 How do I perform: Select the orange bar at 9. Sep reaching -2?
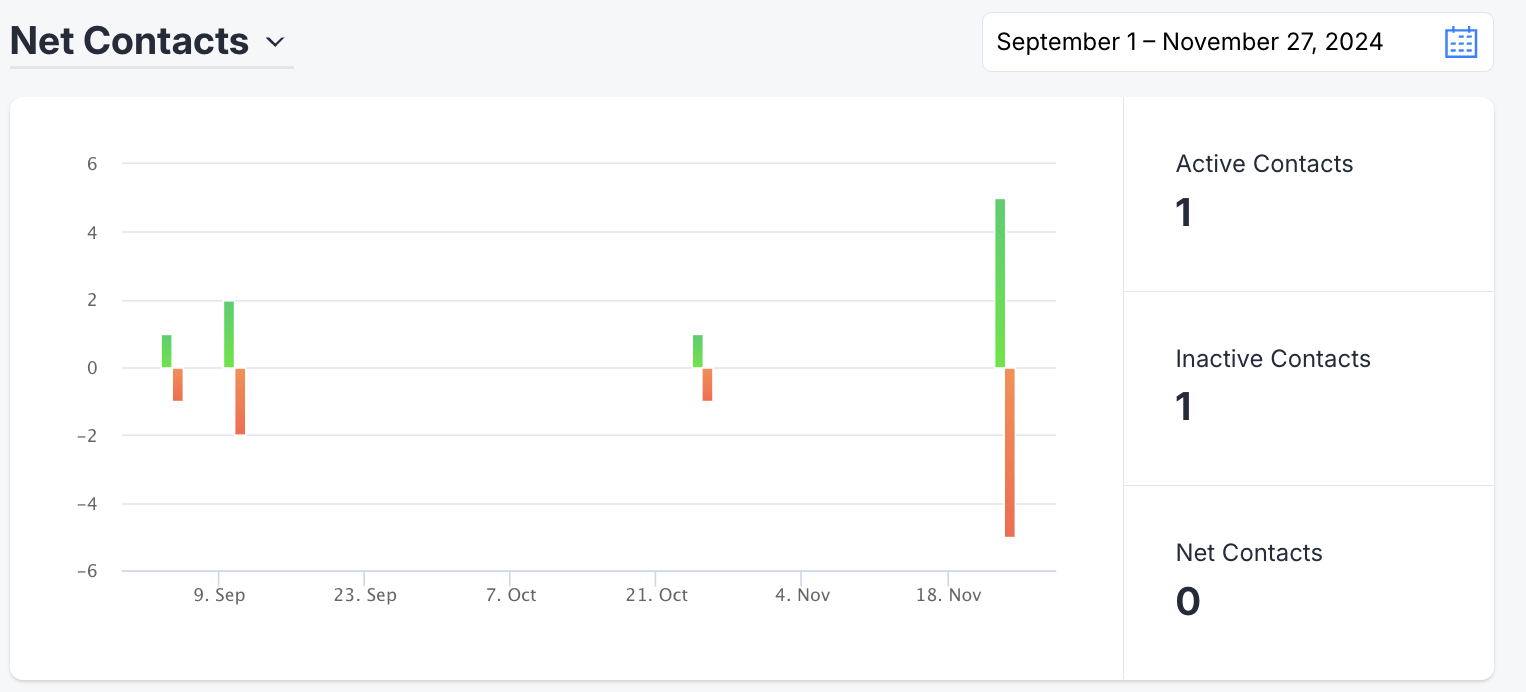[240, 401]
